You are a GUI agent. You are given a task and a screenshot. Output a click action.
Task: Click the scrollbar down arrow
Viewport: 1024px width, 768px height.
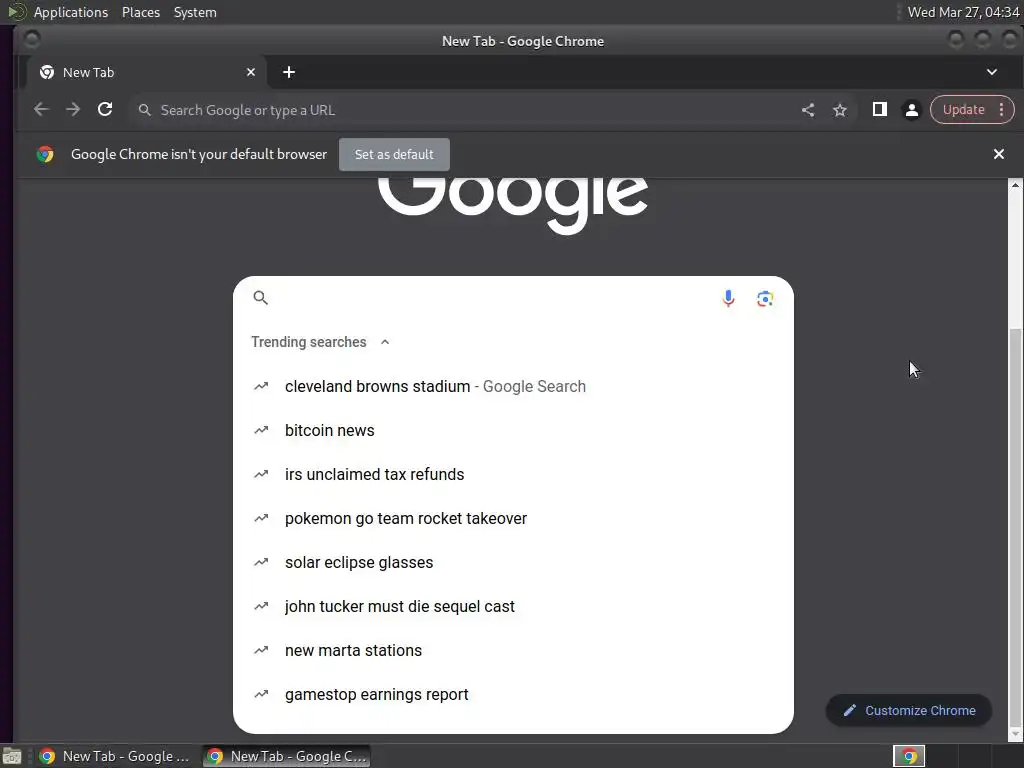coord(1016,735)
